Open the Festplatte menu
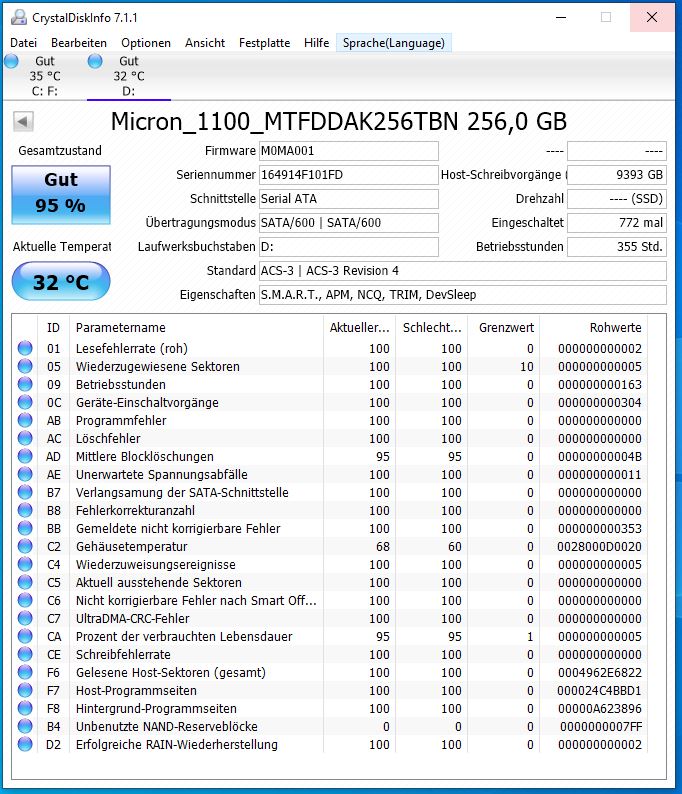Screen dimensions: 682x794 click(x=264, y=43)
